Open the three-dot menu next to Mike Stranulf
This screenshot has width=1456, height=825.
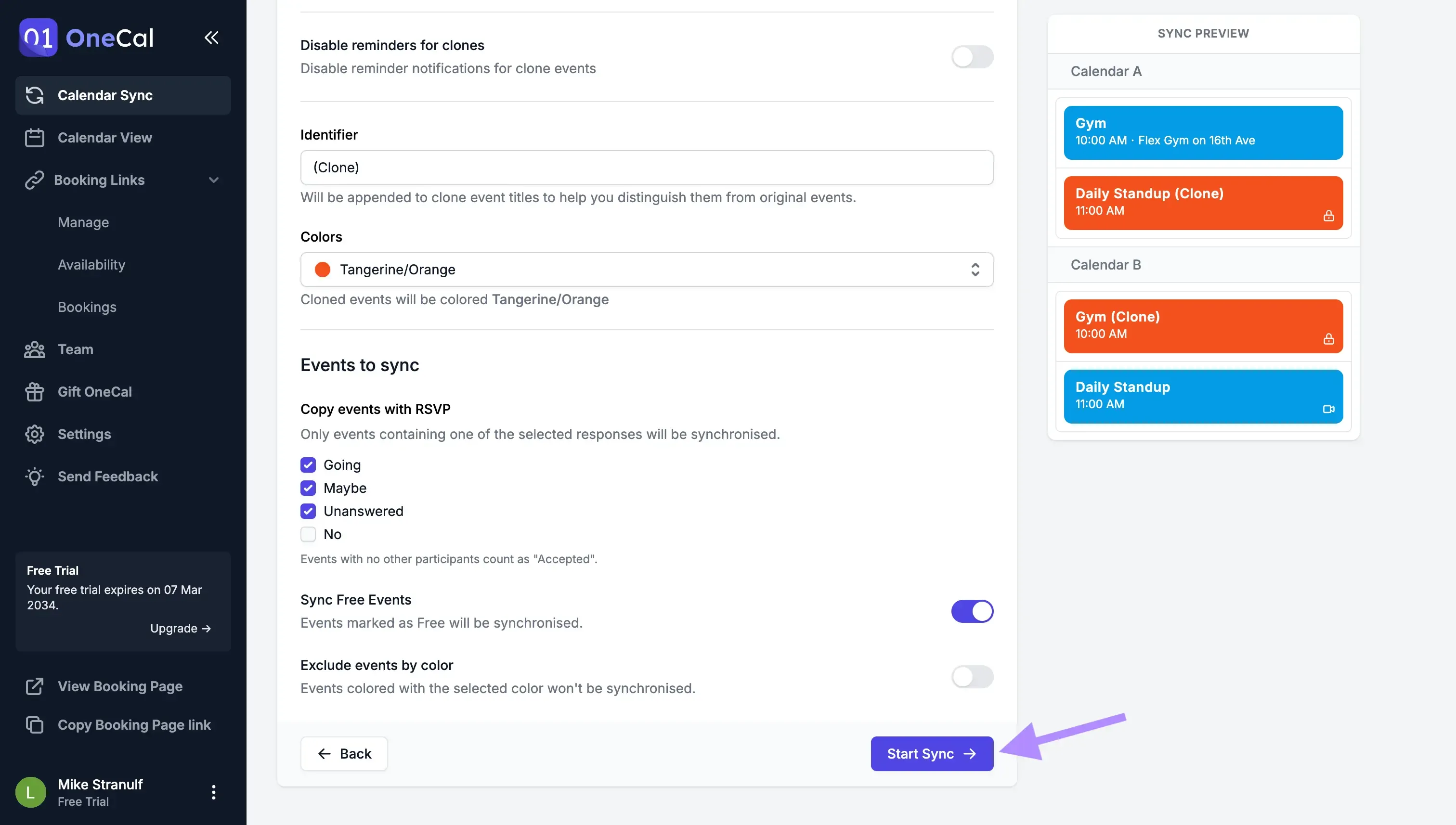point(214,792)
